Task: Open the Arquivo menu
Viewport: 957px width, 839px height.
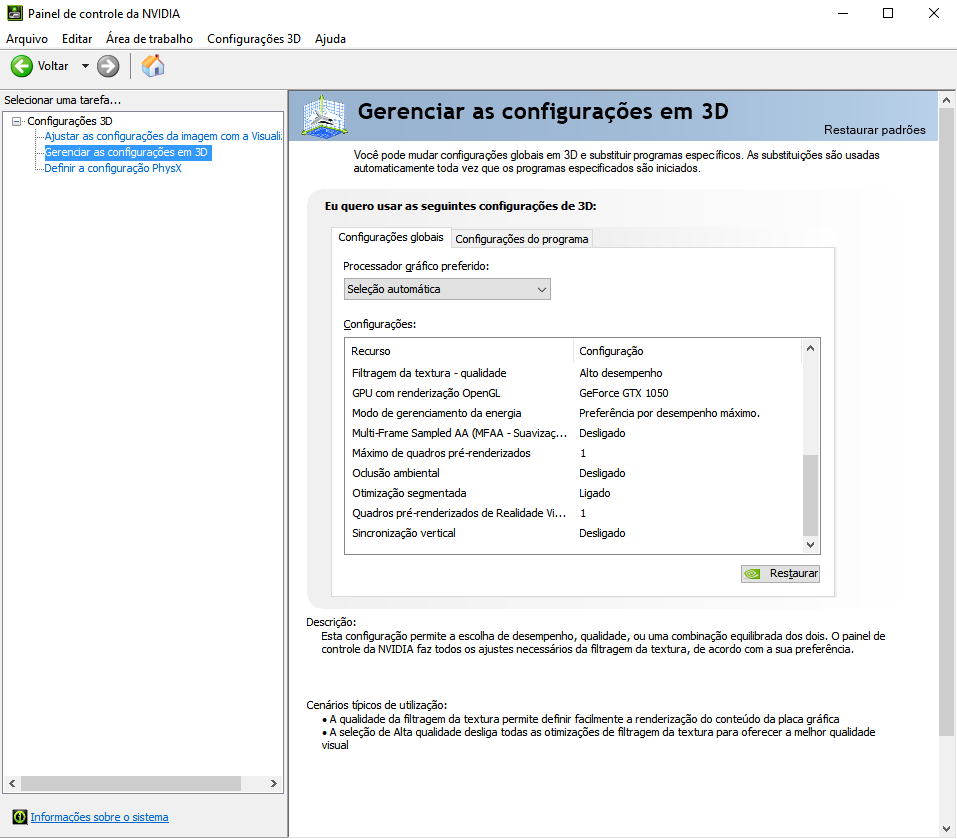Action: (27, 38)
